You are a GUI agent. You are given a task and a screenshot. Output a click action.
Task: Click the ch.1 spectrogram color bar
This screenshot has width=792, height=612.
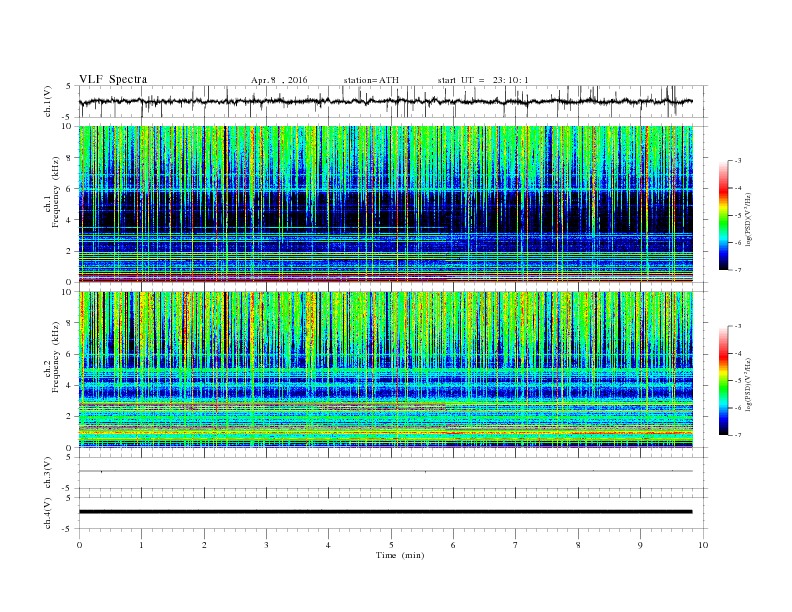723,215
